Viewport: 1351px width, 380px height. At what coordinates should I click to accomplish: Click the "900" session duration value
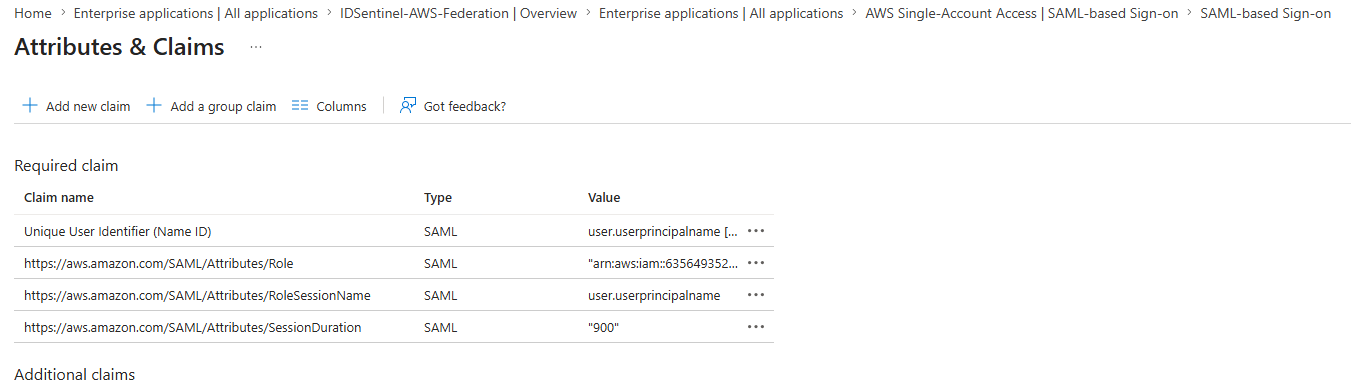604,327
